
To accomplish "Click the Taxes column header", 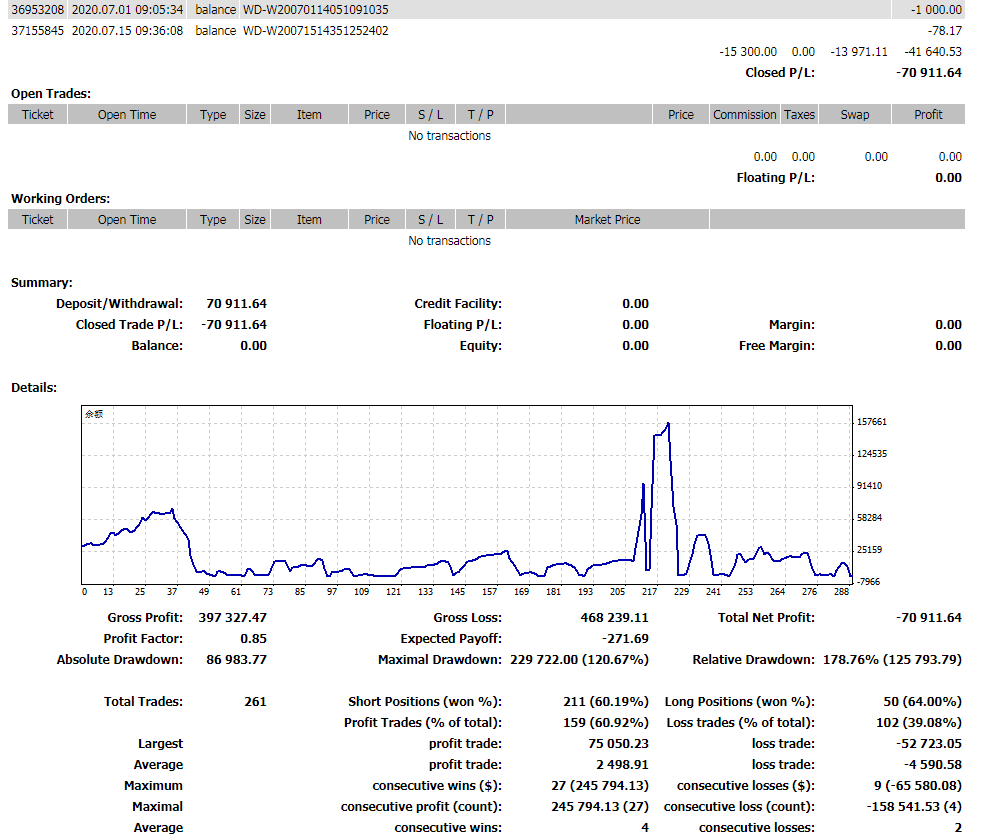I will click(x=799, y=115).
